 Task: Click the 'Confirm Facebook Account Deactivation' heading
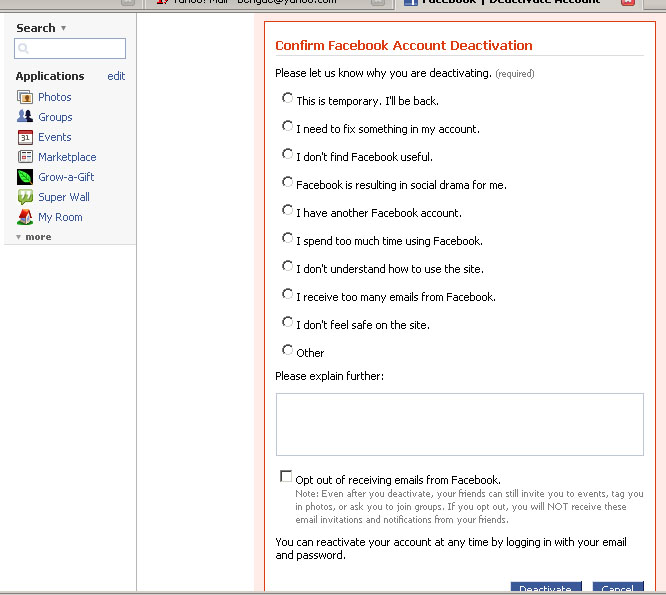coord(404,45)
